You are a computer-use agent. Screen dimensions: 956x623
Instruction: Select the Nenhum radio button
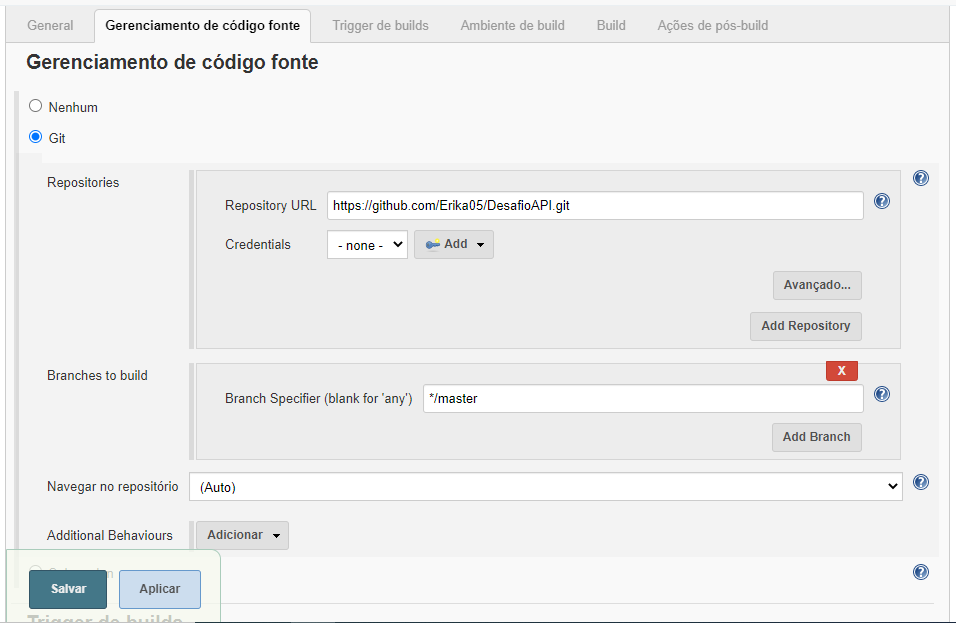(x=36, y=106)
